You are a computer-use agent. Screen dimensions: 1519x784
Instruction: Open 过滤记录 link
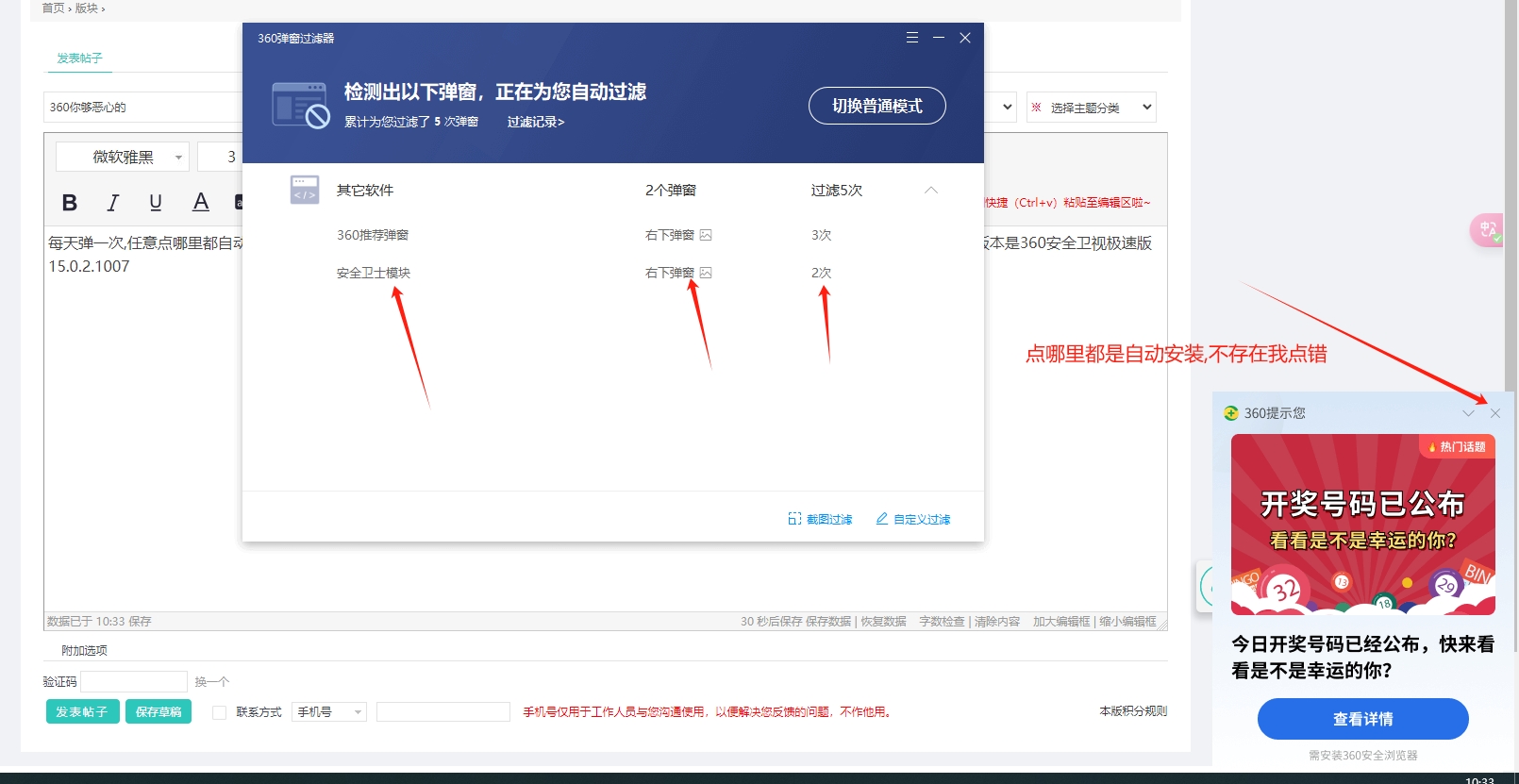coord(536,122)
